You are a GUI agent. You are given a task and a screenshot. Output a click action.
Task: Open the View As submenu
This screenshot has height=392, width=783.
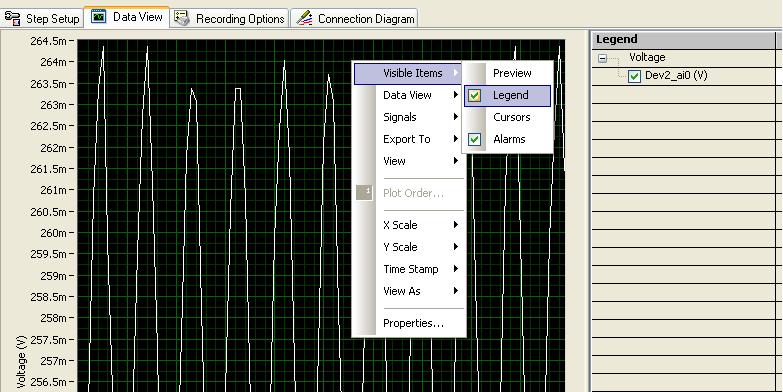pyautogui.click(x=409, y=291)
